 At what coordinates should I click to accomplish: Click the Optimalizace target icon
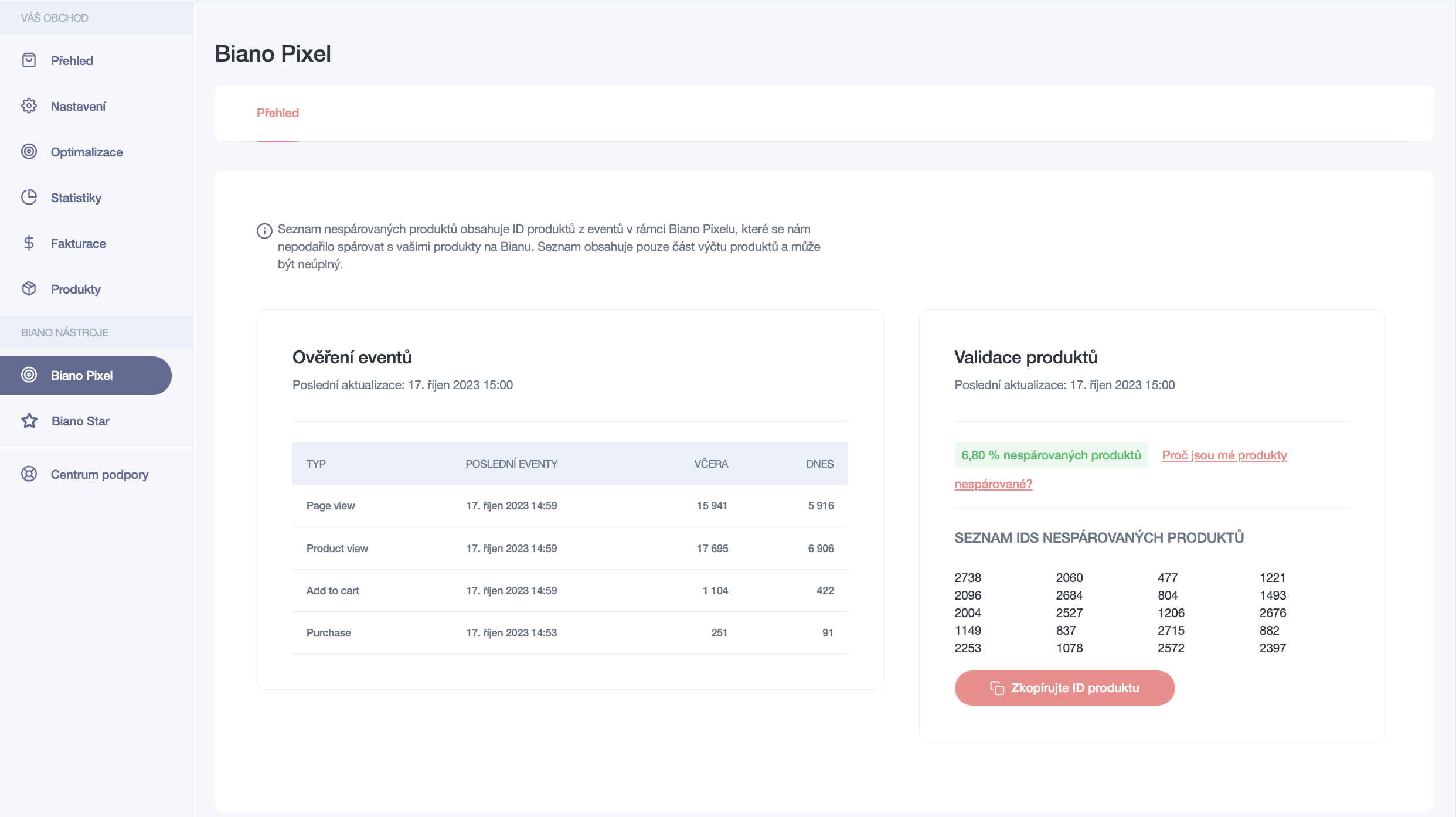point(29,152)
